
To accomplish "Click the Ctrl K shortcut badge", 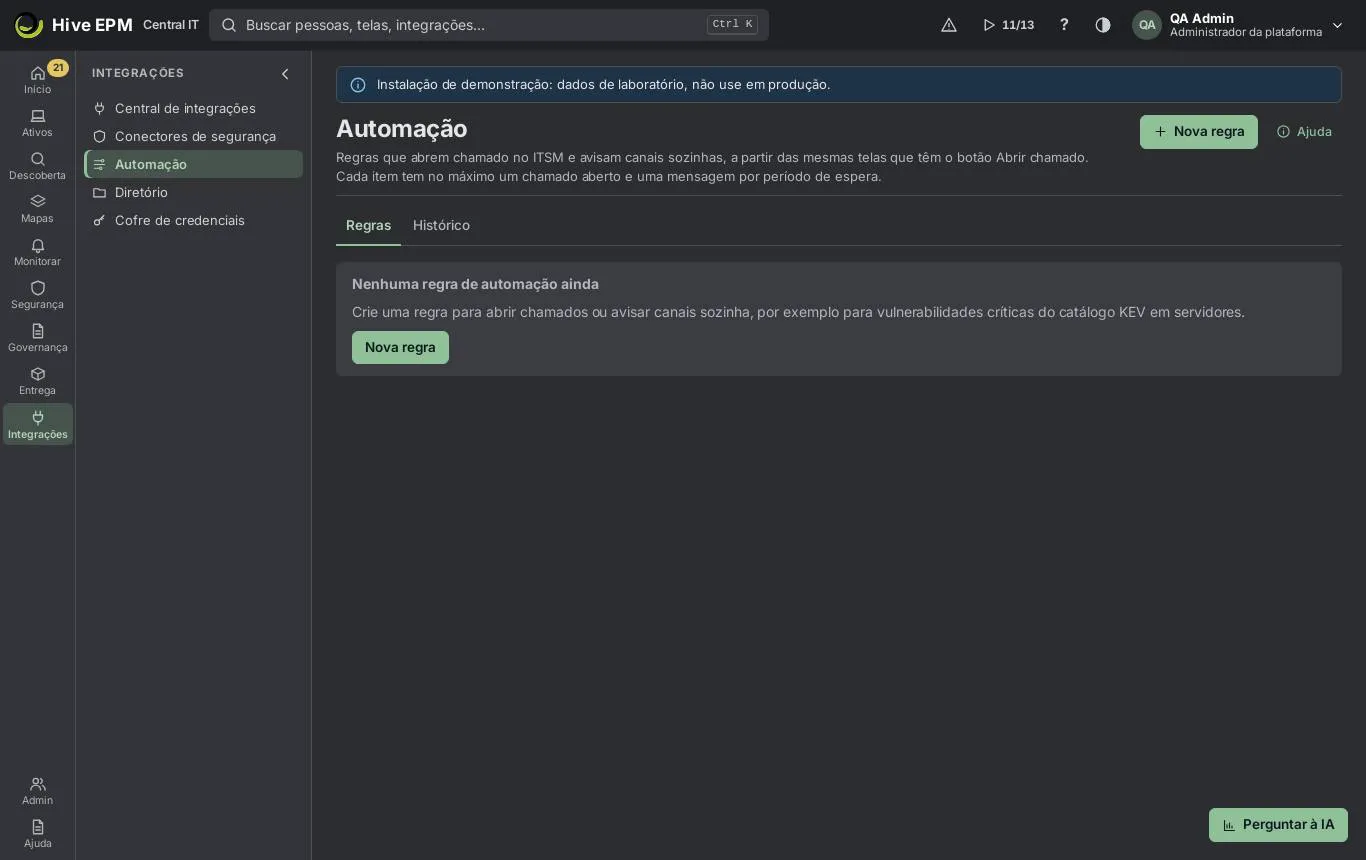I will click(x=732, y=25).
